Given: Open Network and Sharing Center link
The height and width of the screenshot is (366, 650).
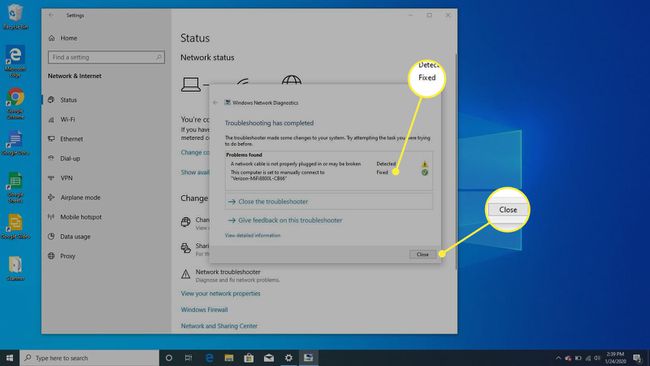Looking at the screenshot, I should 219,326.
